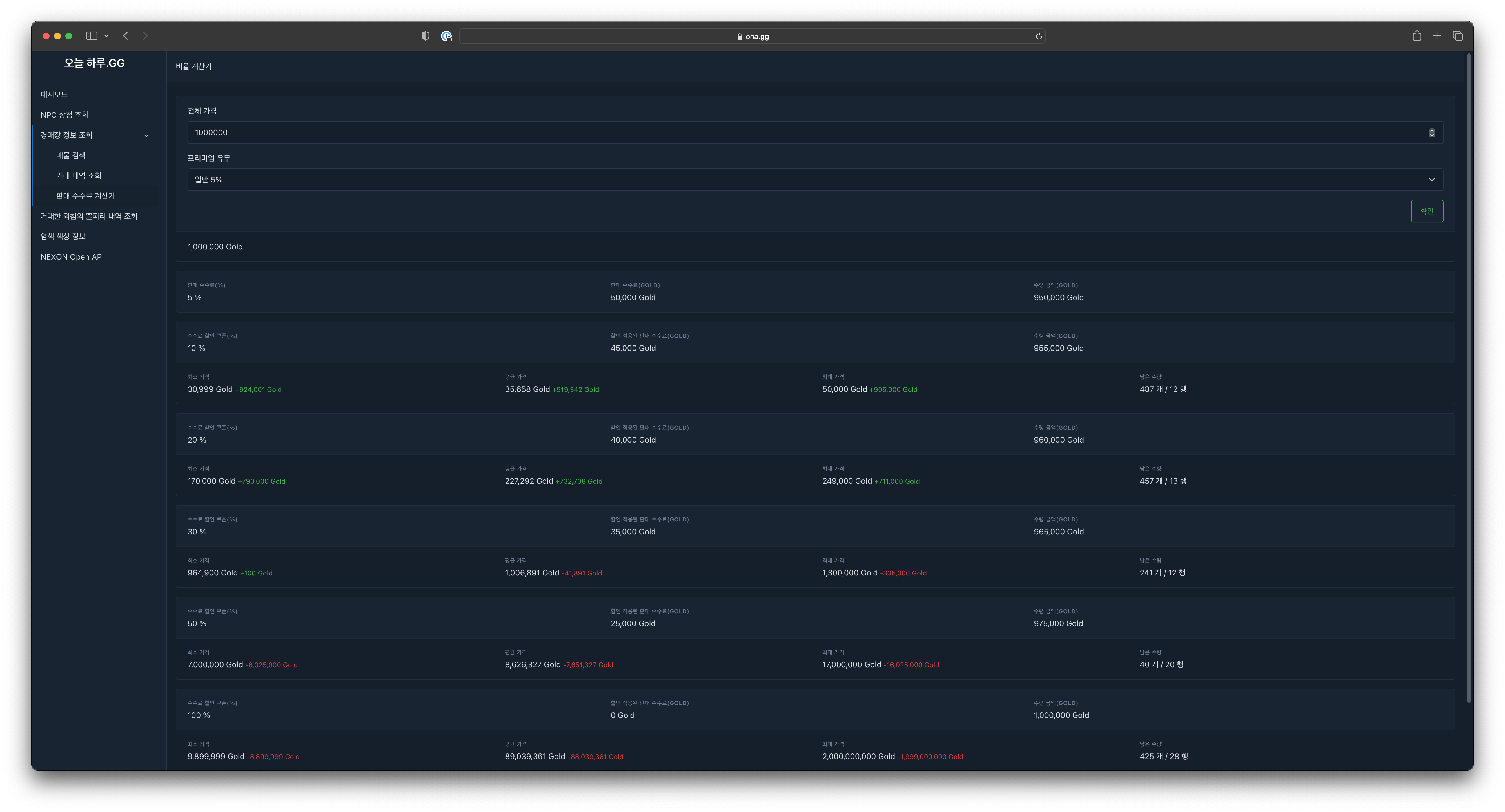Click the Safari sidebar toggle icon
Screen dimensions: 1505x812
point(92,36)
